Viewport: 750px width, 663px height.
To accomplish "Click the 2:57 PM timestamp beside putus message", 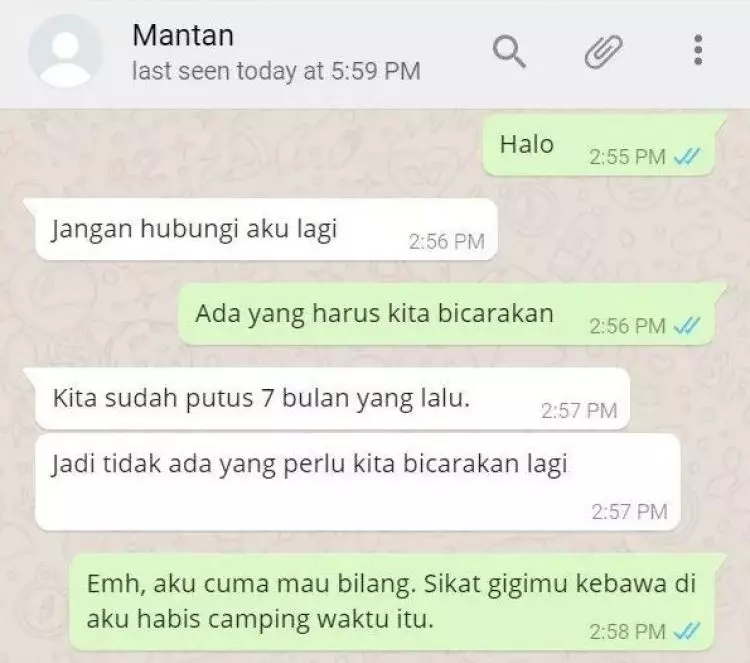I will pyautogui.click(x=579, y=410).
